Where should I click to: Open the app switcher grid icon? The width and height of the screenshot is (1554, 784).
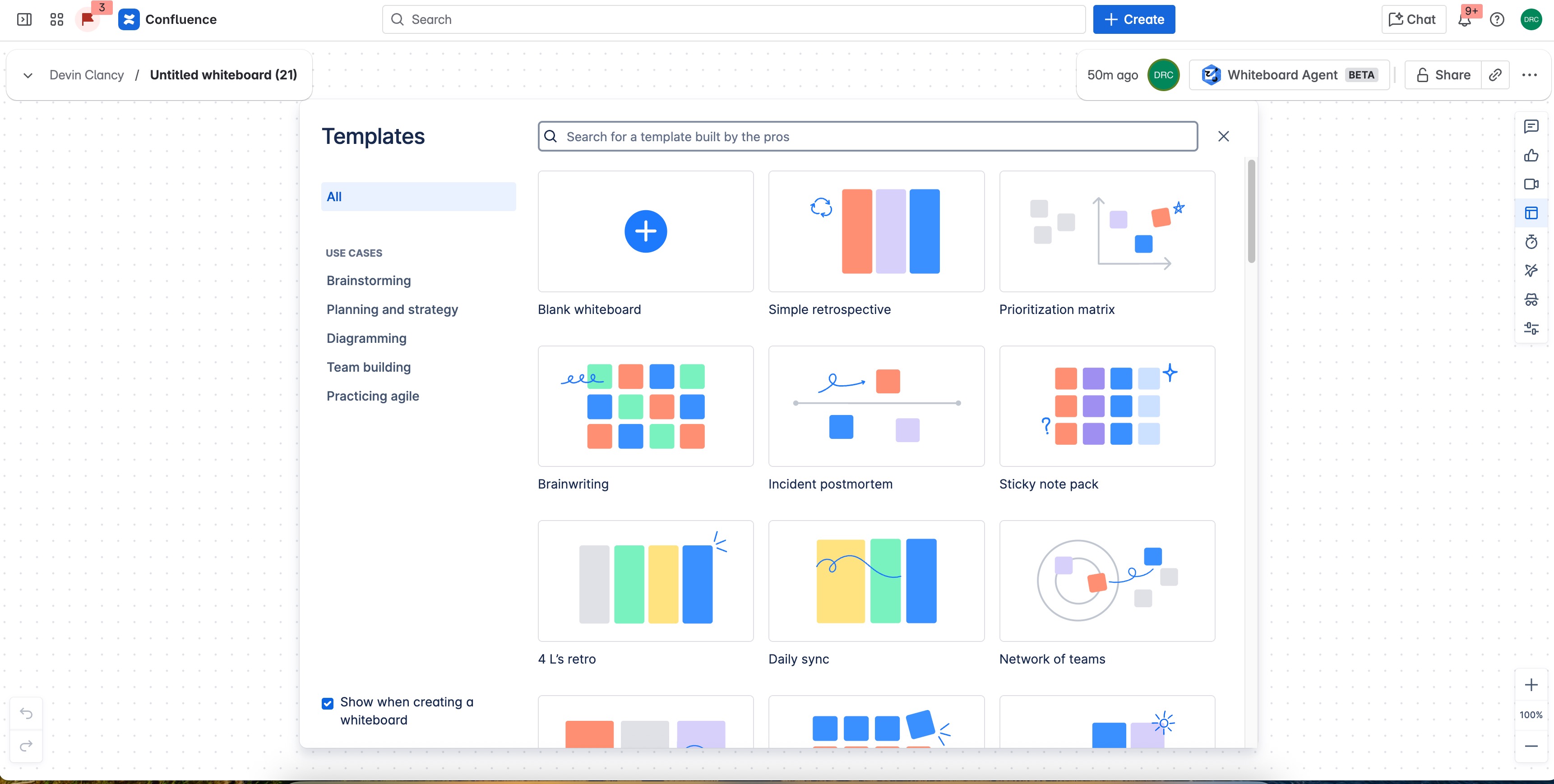pyautogui.click(x=57, y=19)
